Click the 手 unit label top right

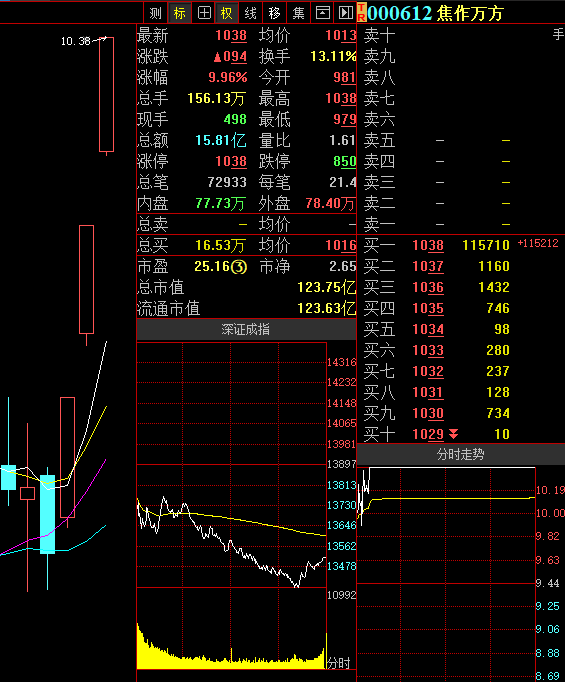tap(558, 34)
